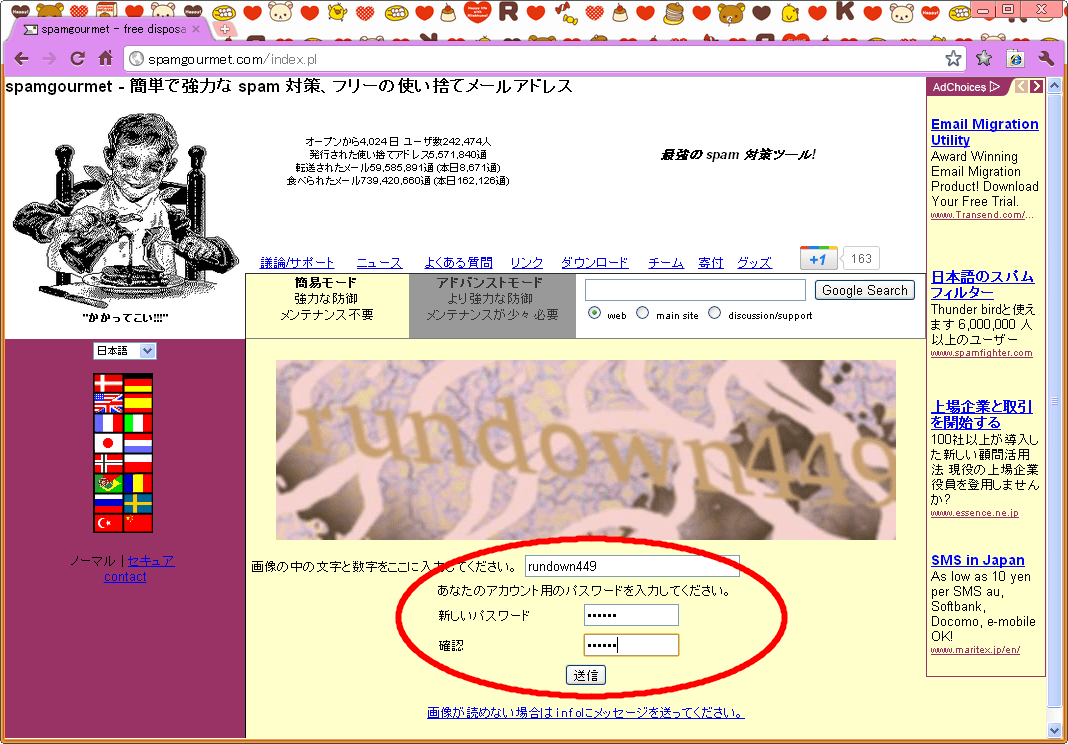Click the Google +1 button
Screen dimensions: 1068x744
(818, 259)
